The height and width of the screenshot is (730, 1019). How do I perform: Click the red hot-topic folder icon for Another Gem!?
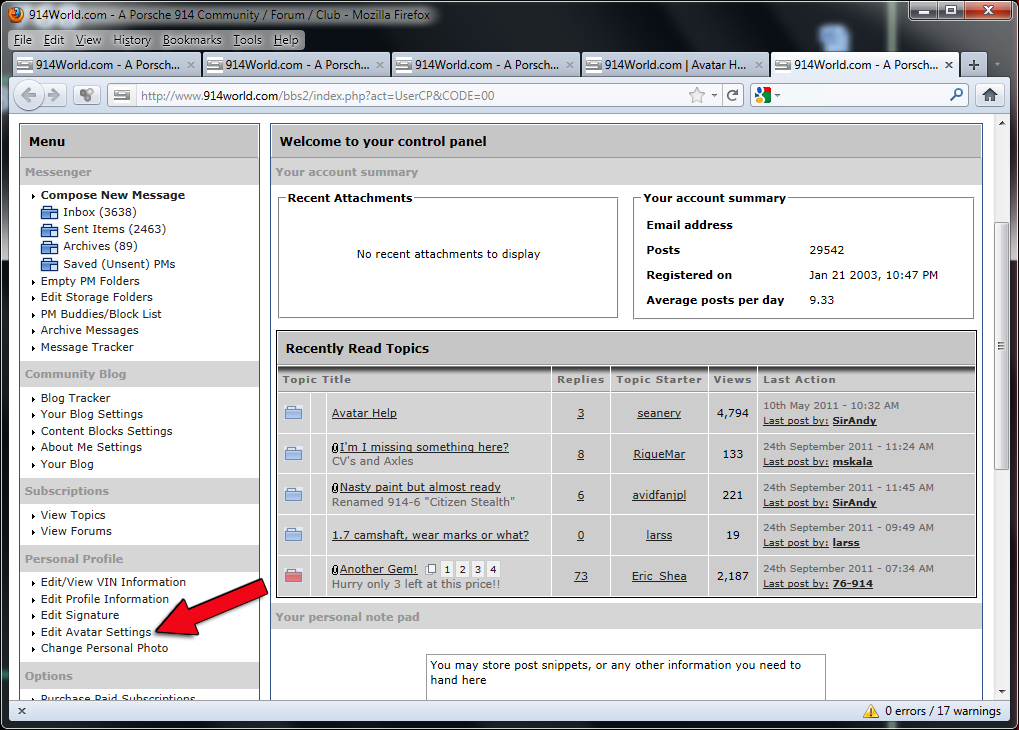pos(294,575)
